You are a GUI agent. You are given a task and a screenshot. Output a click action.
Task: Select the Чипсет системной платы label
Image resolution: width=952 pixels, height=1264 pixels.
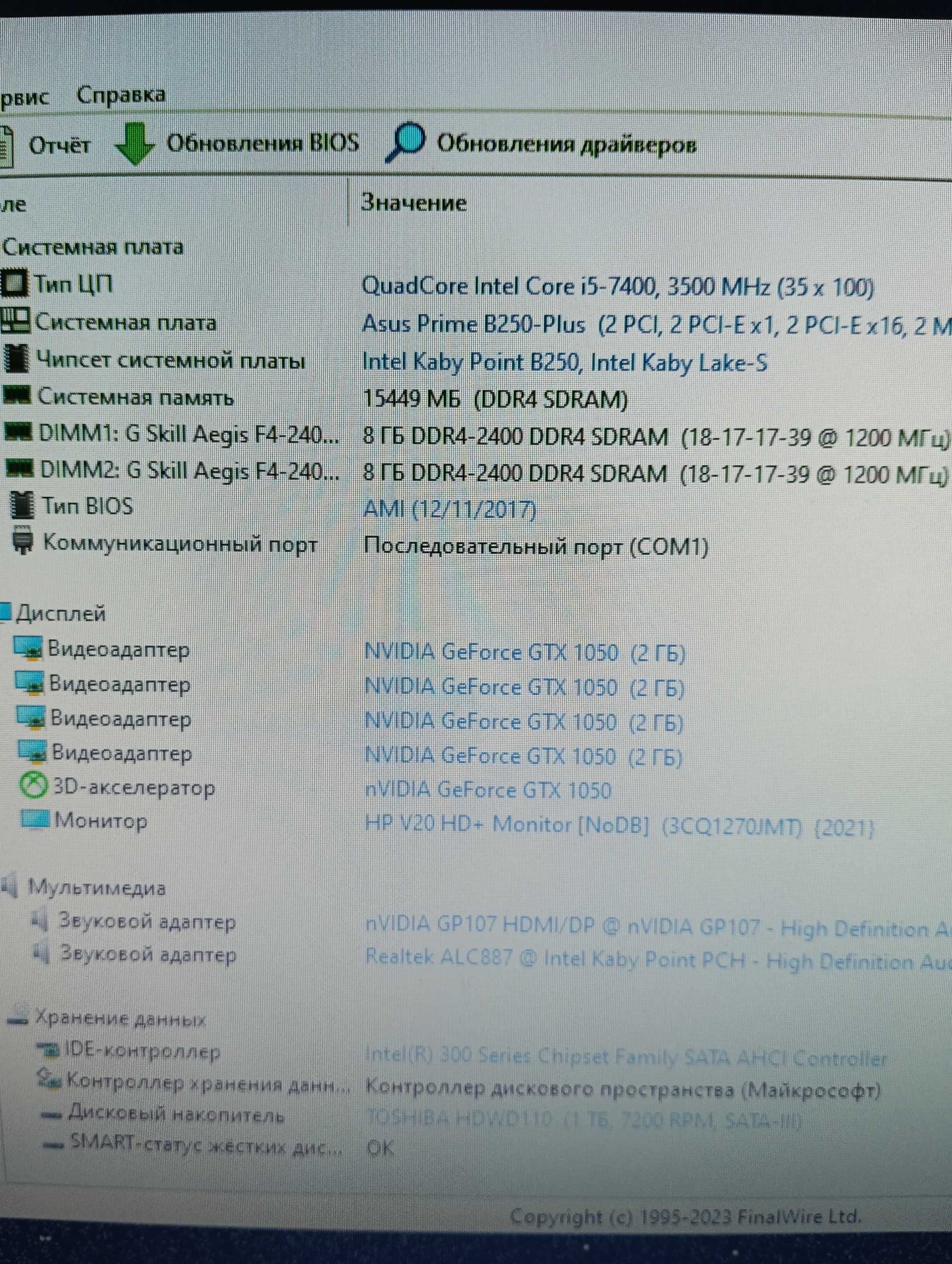coord(170,361)
